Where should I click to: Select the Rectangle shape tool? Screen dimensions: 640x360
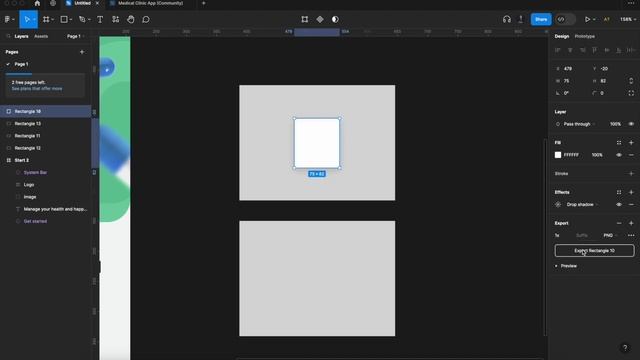click(x=64, y=19)
